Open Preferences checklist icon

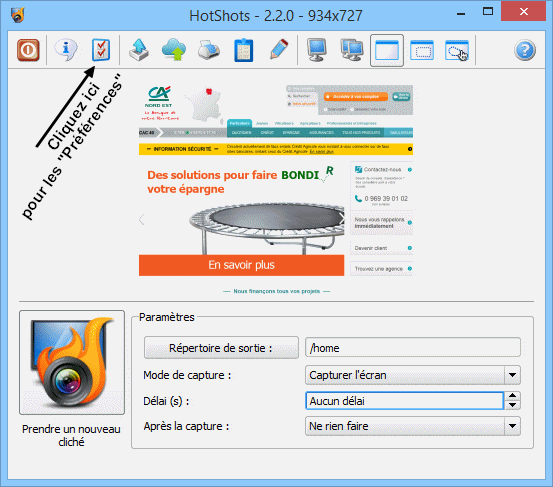click(x=101, y=50)
